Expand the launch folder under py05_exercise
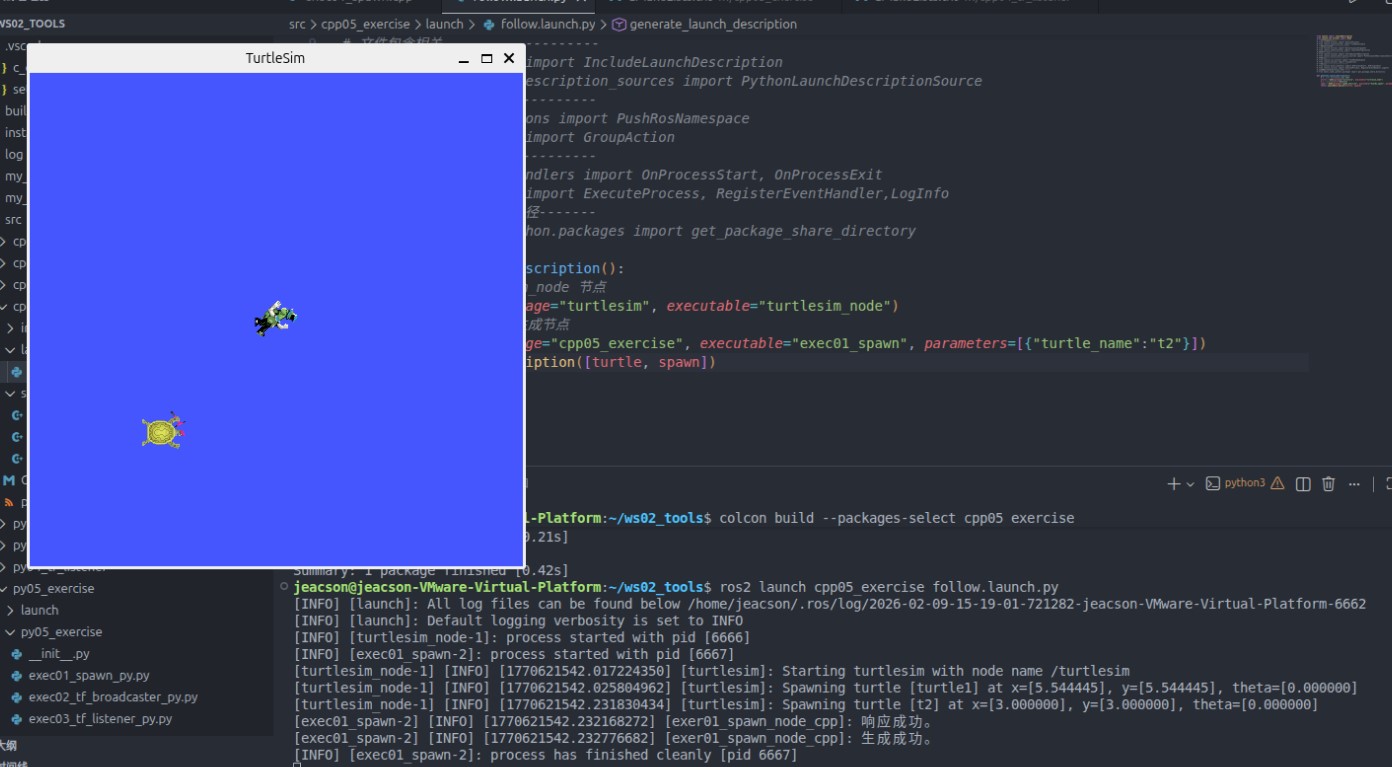Image resolution: width=1392 pixels, height=767 pixels. [39, 610]
